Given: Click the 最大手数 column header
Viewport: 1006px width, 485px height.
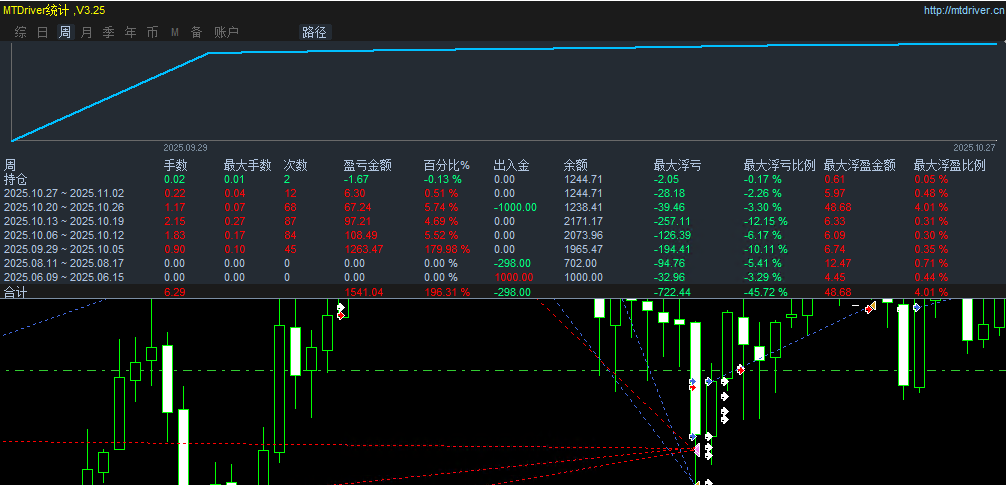Looking at the screenshot, I should coord(247,166).
